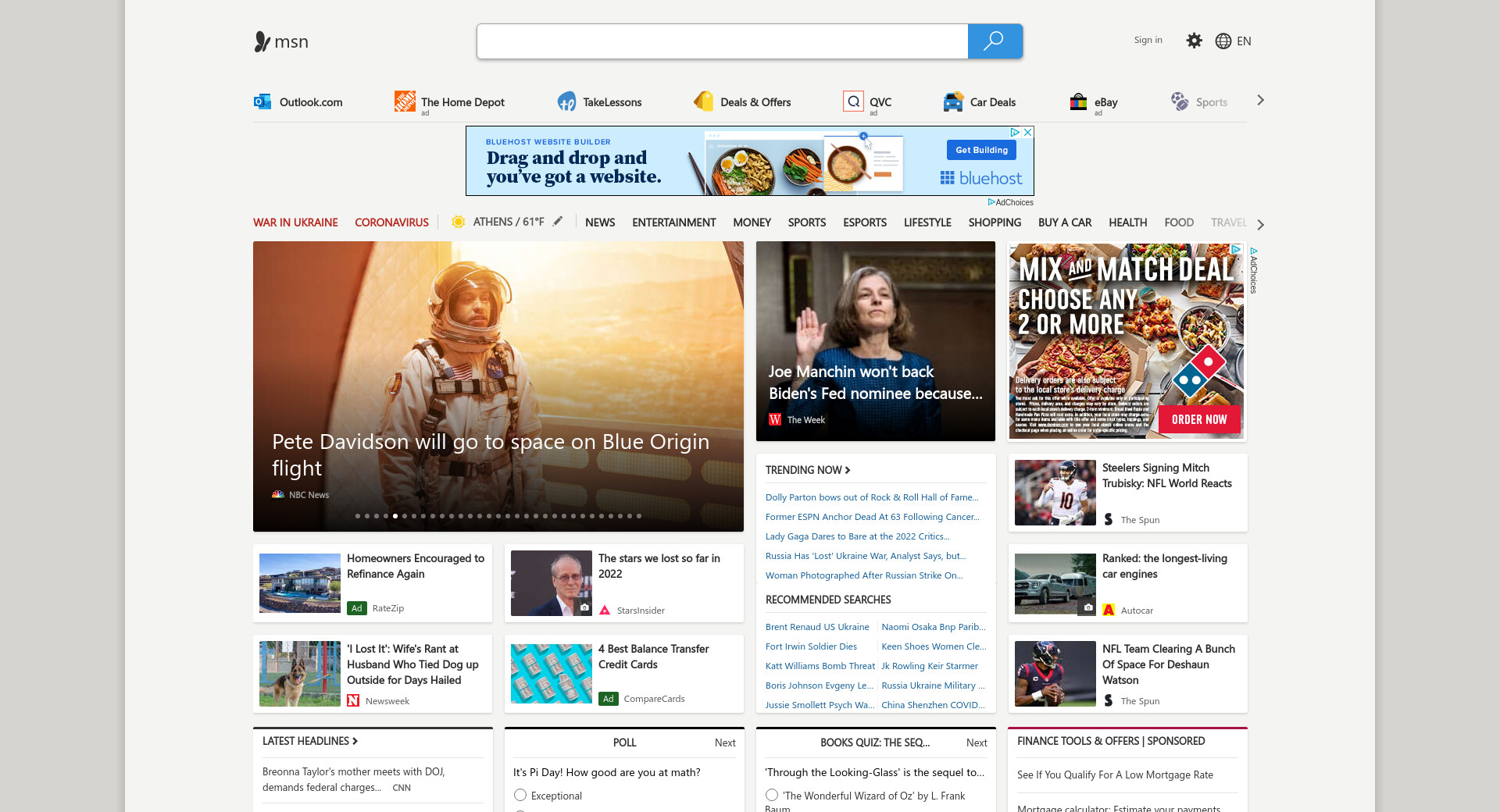
Task: Go to the War in Ukraine tab
Action: tap(295, 223)
